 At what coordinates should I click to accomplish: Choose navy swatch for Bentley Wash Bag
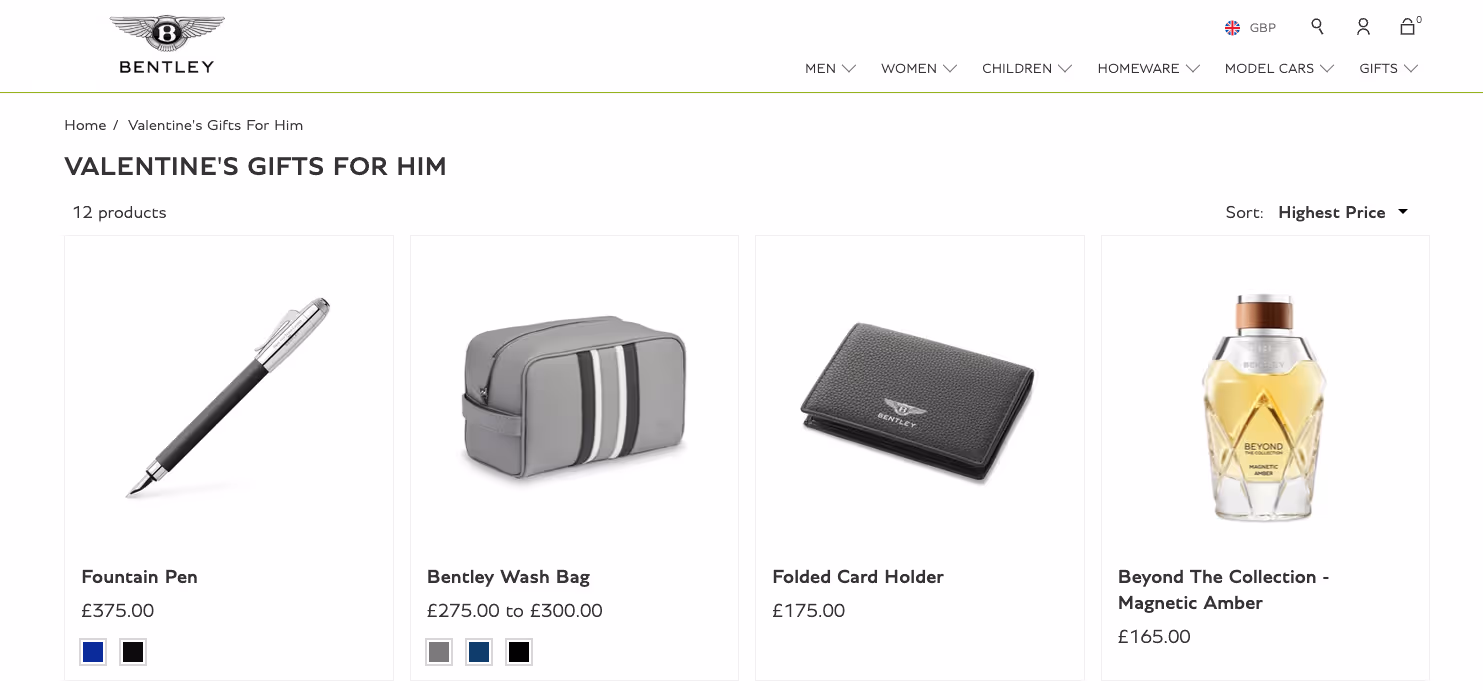[479, 652]
